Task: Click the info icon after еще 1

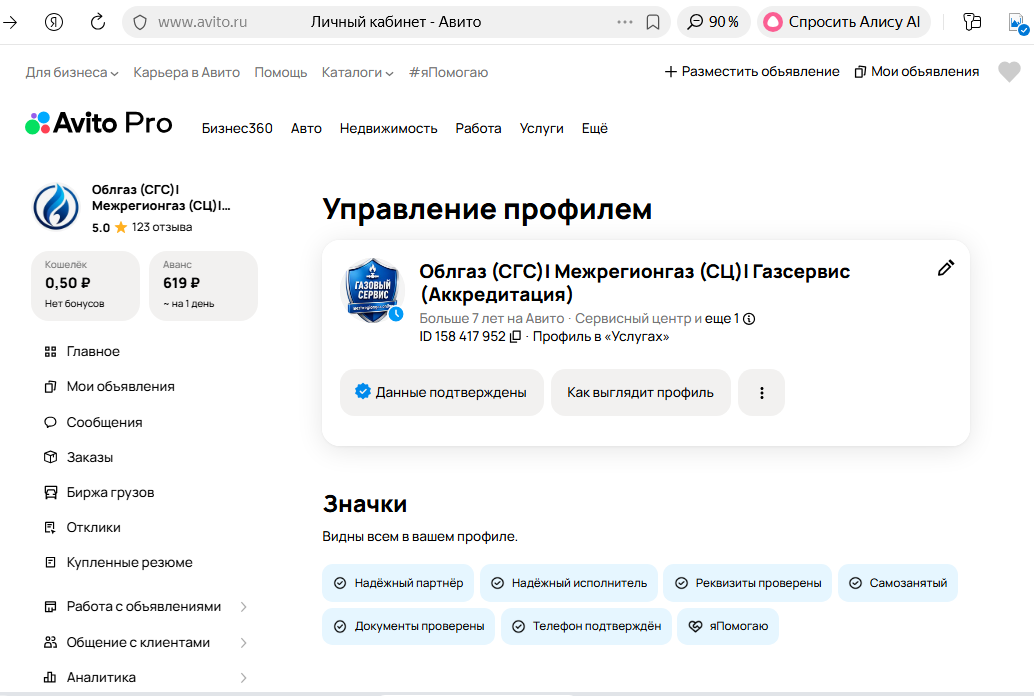Action: tap(749, 319)
